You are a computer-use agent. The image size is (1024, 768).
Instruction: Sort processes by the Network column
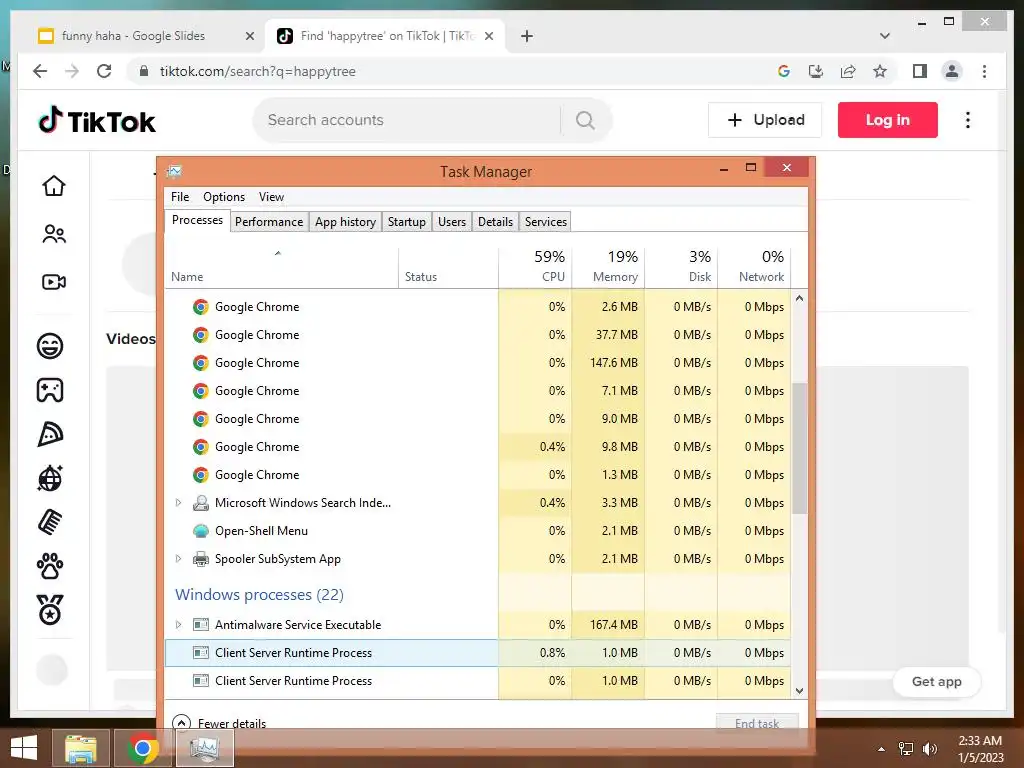(x=754, y=267)
